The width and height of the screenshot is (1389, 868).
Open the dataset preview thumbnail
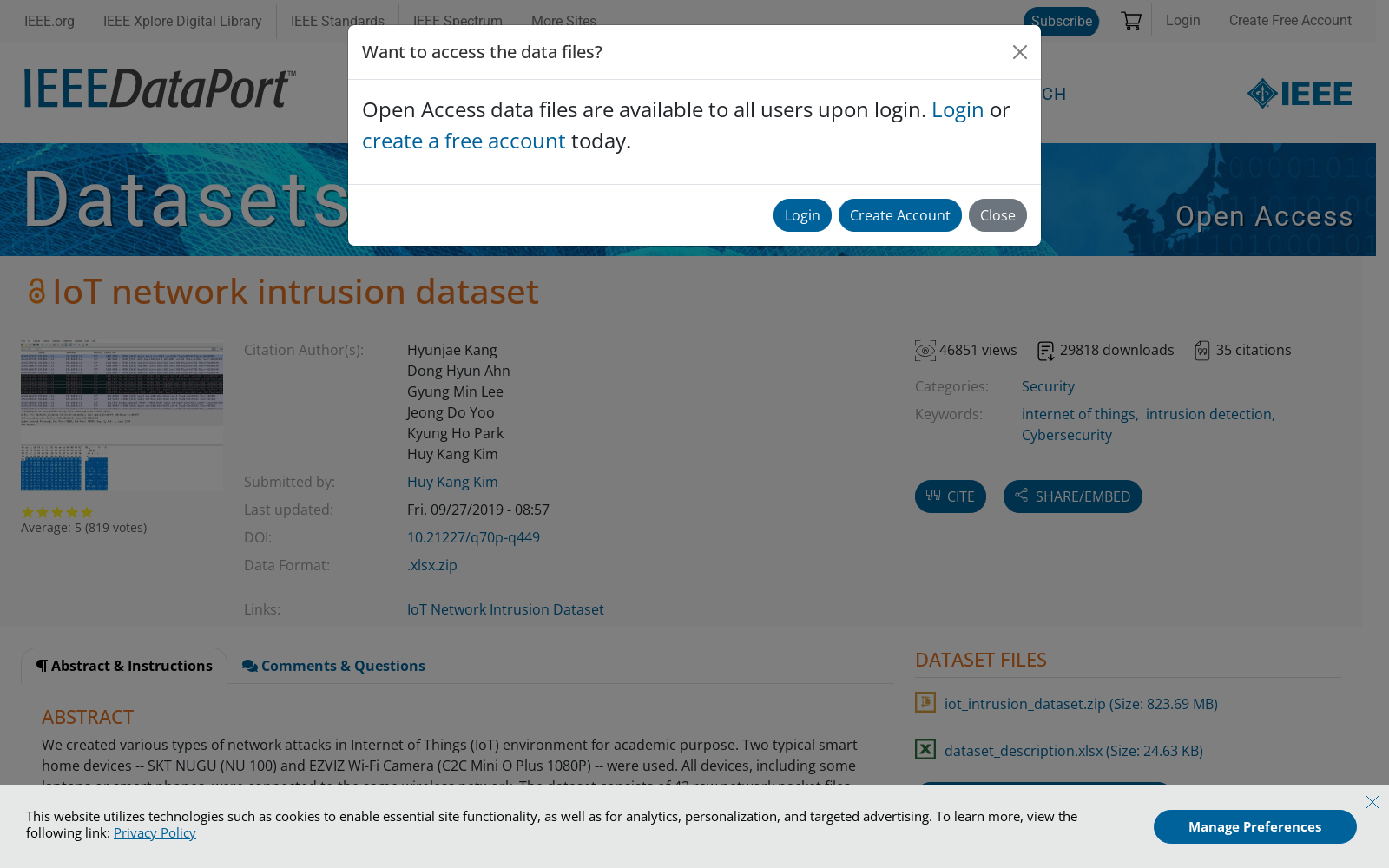(x=122, y=416)
